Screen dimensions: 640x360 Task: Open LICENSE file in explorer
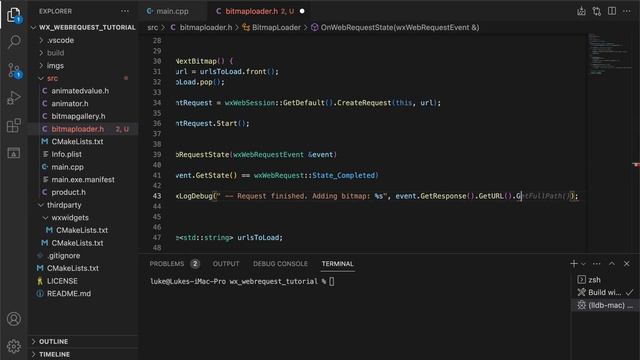pyautogui.click(x=83, y=281)
